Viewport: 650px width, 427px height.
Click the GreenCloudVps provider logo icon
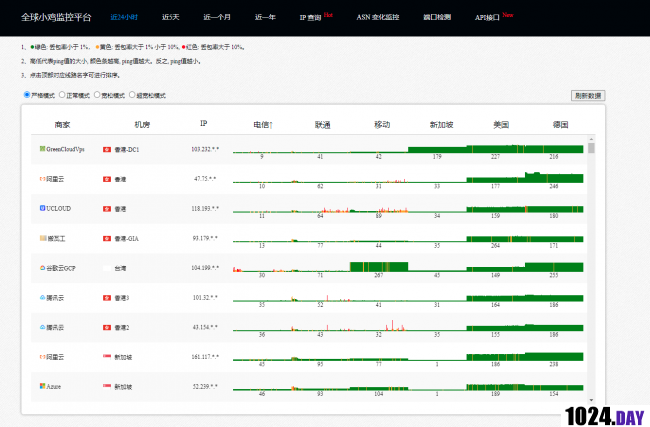coord(42,149)
